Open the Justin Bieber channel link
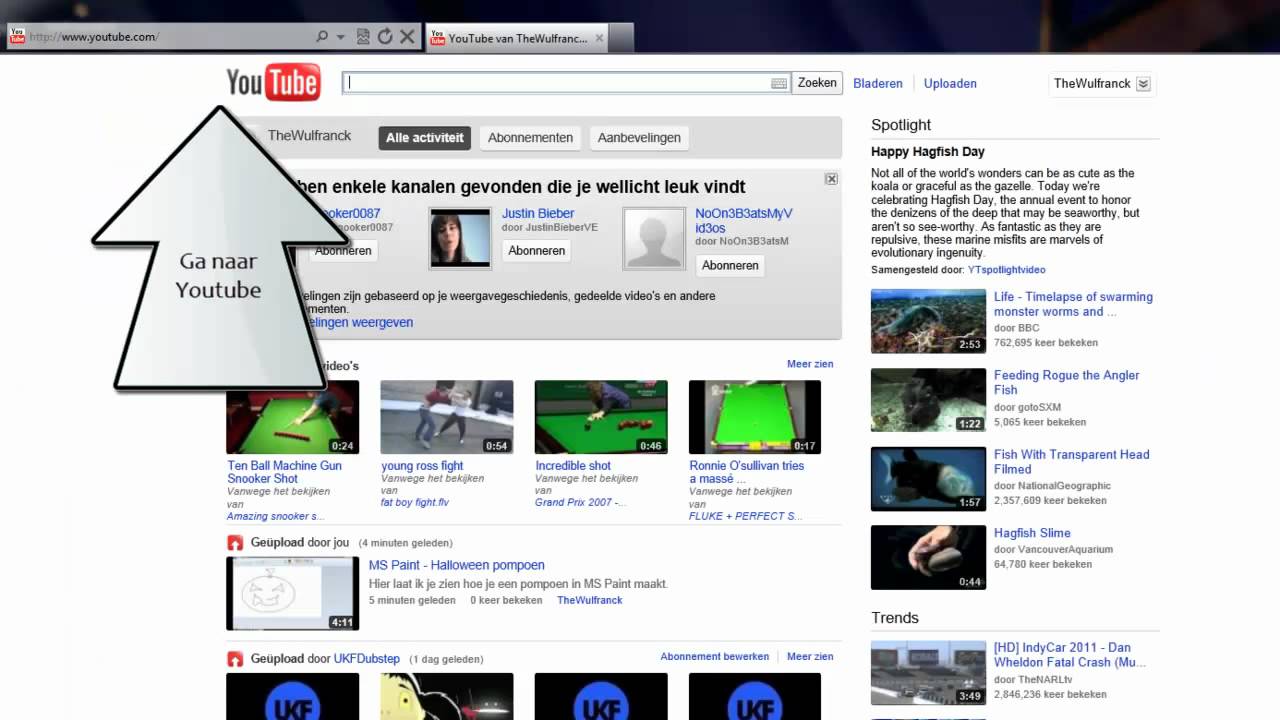Image resolution: width=1280 pixels, height=720 pixels. click(538, 213)
